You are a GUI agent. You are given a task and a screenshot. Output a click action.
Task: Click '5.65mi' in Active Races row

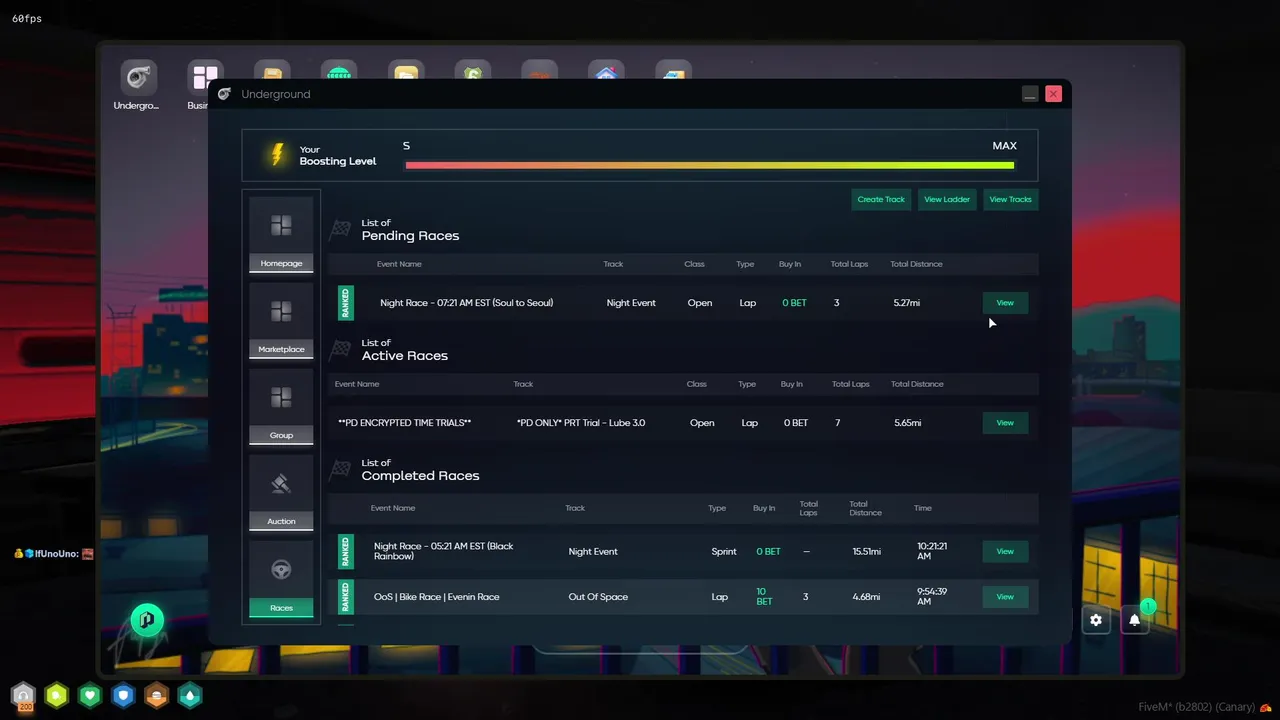(908, 423)
